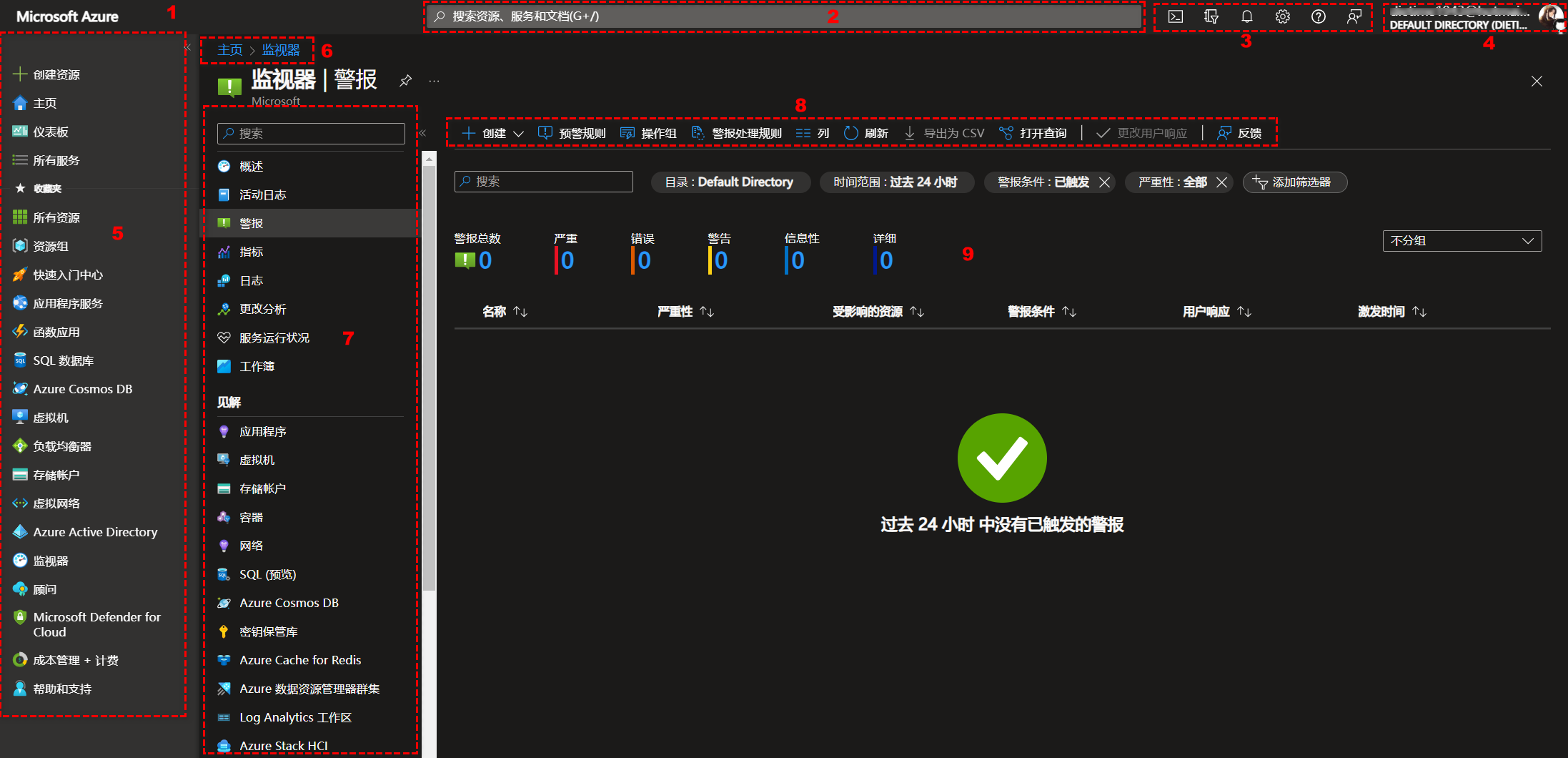Remove the 警报条件 已触发 filter

1104,182
